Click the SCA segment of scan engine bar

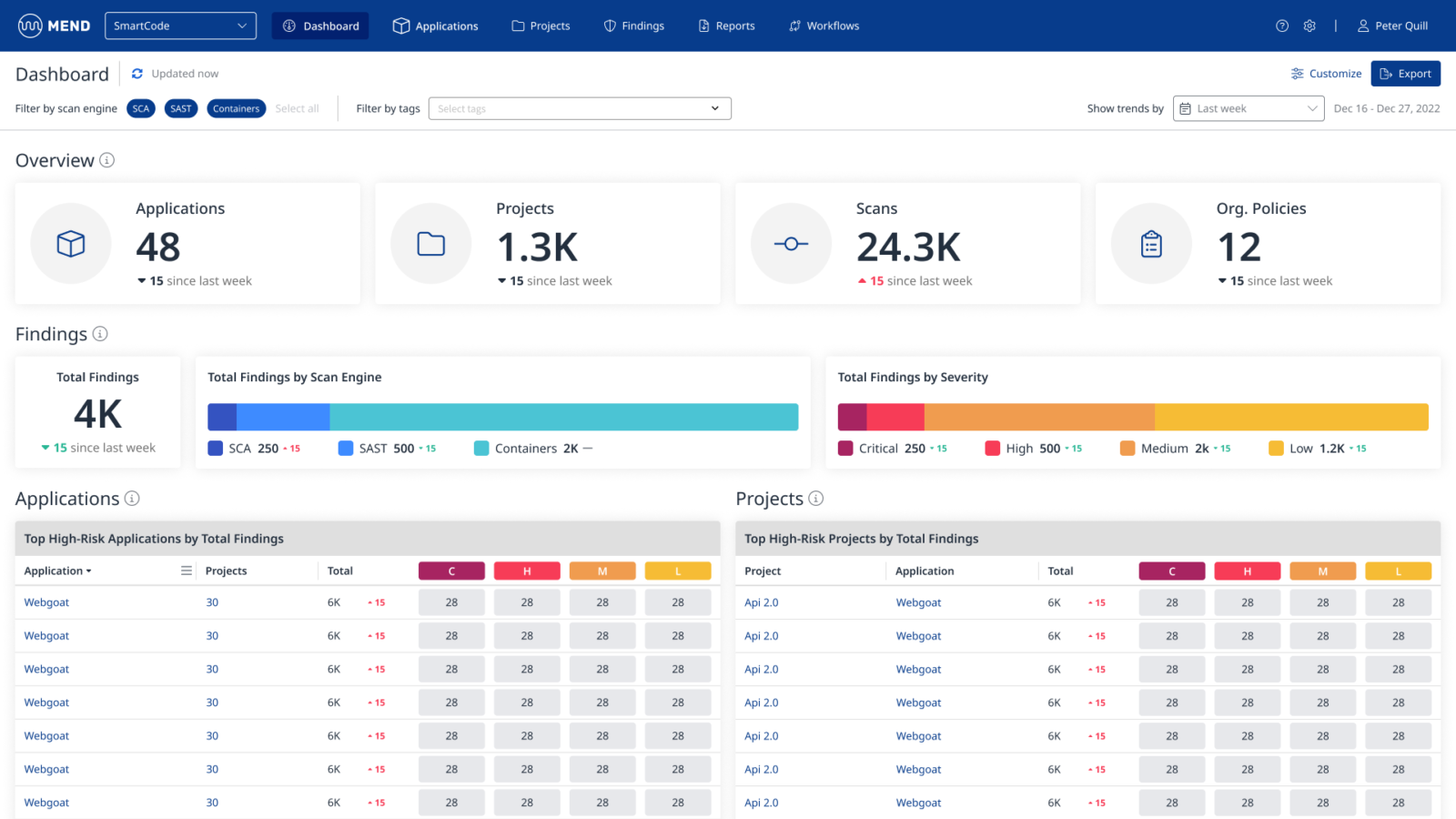point(222,417)
